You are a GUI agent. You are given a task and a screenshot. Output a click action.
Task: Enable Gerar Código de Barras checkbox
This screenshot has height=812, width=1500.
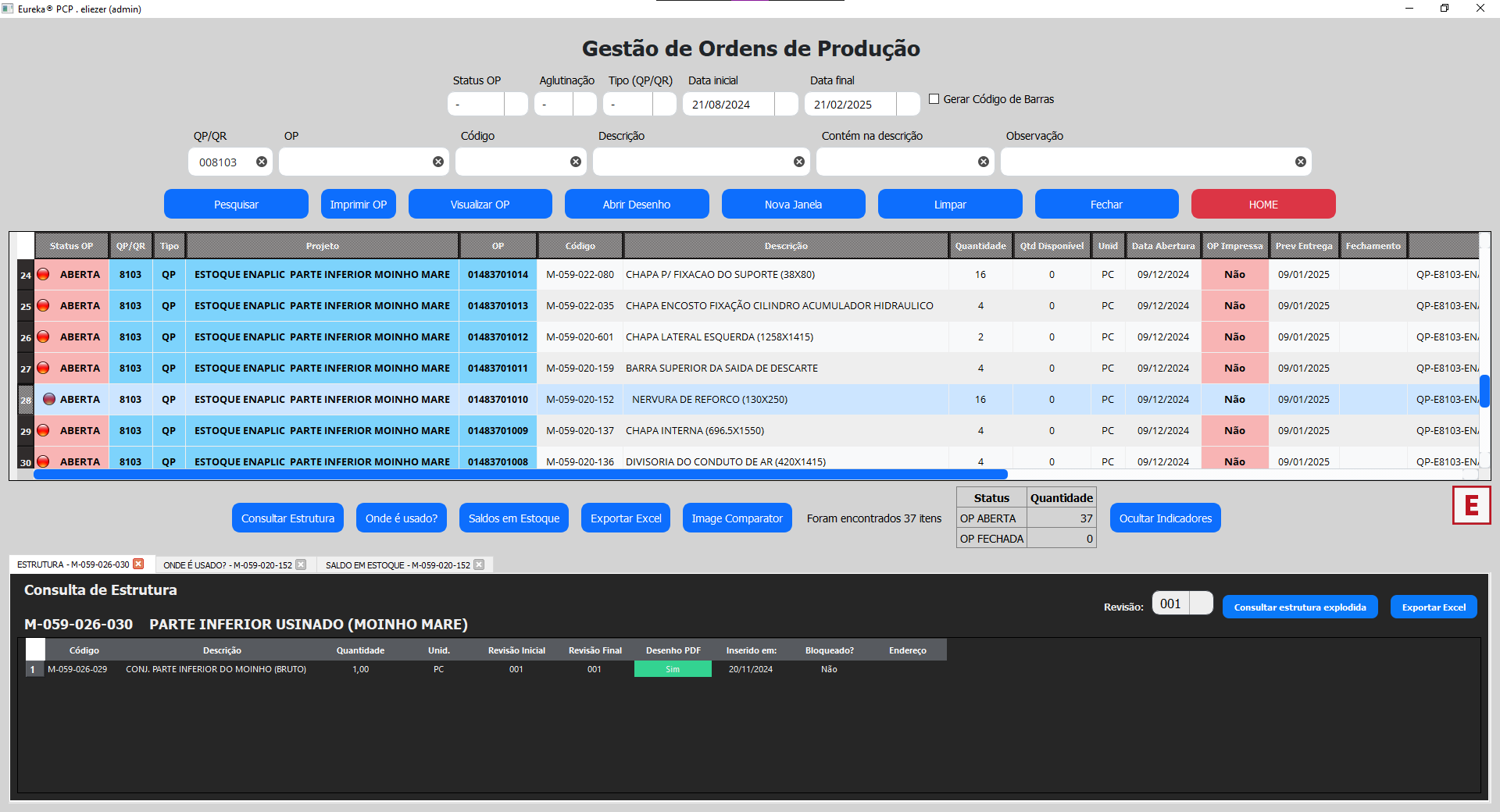pyautogui.click(x=934, y=99)
